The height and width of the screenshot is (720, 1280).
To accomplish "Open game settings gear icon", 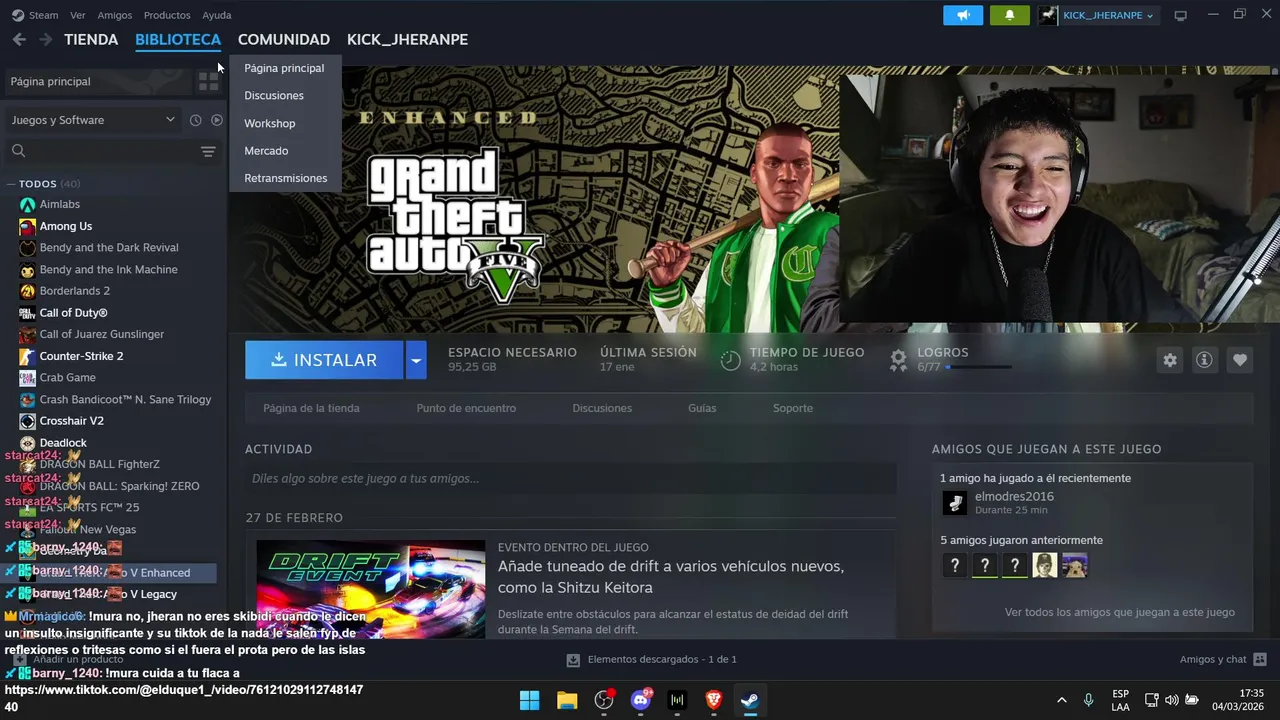I will [x=1170, y=360].
